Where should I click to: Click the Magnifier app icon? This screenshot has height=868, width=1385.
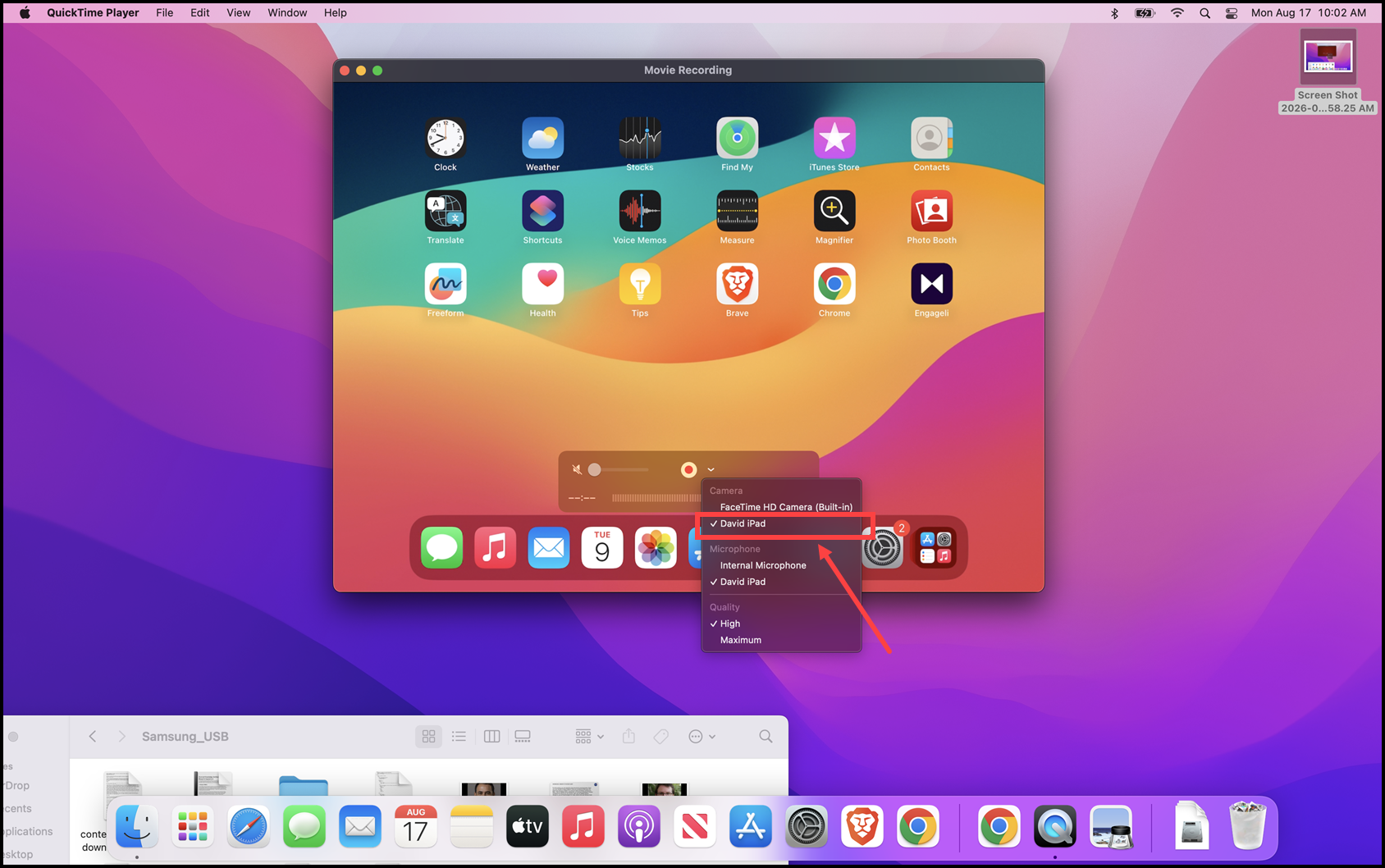834,211
